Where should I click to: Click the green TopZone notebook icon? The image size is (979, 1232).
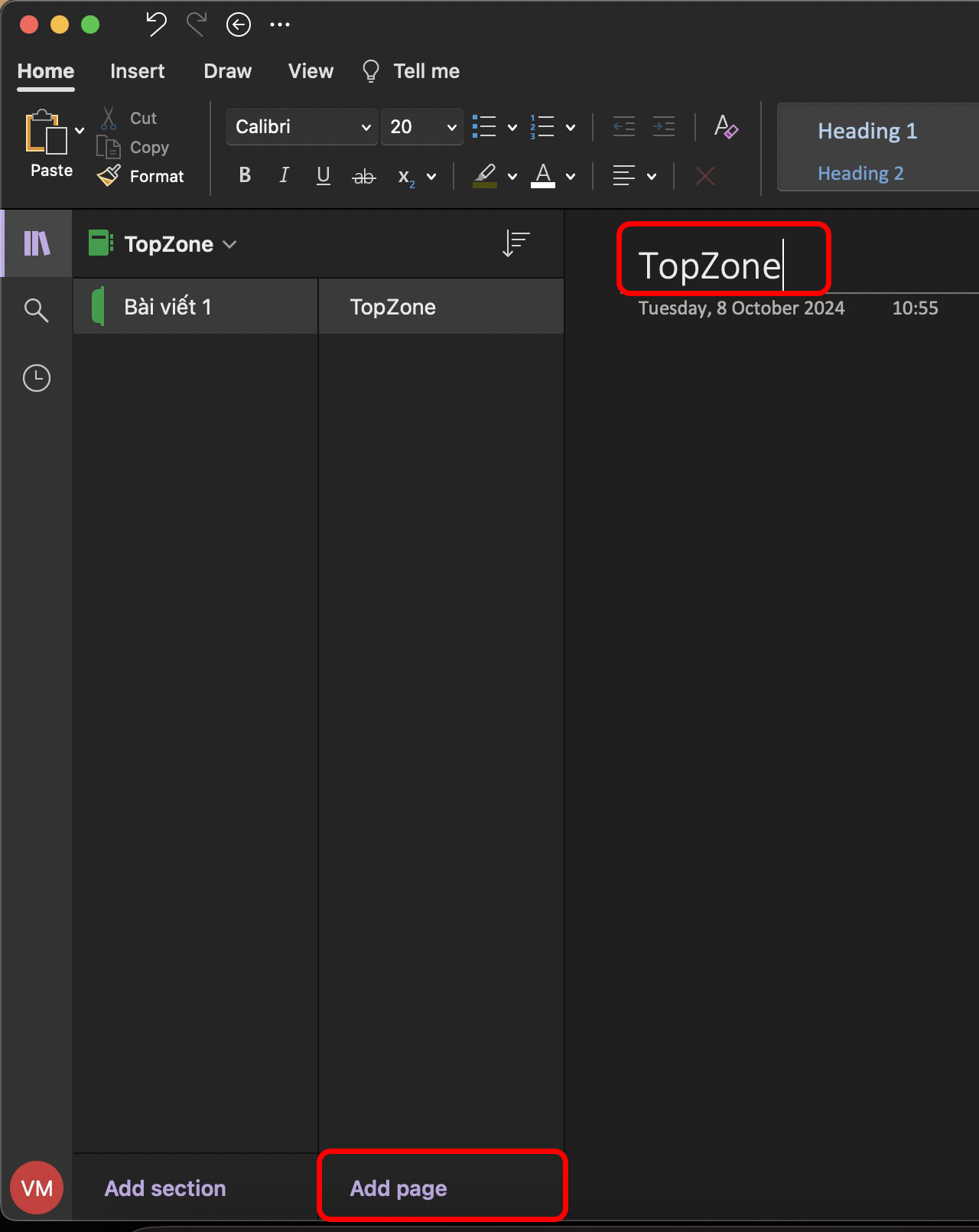[x=101, y=243]
